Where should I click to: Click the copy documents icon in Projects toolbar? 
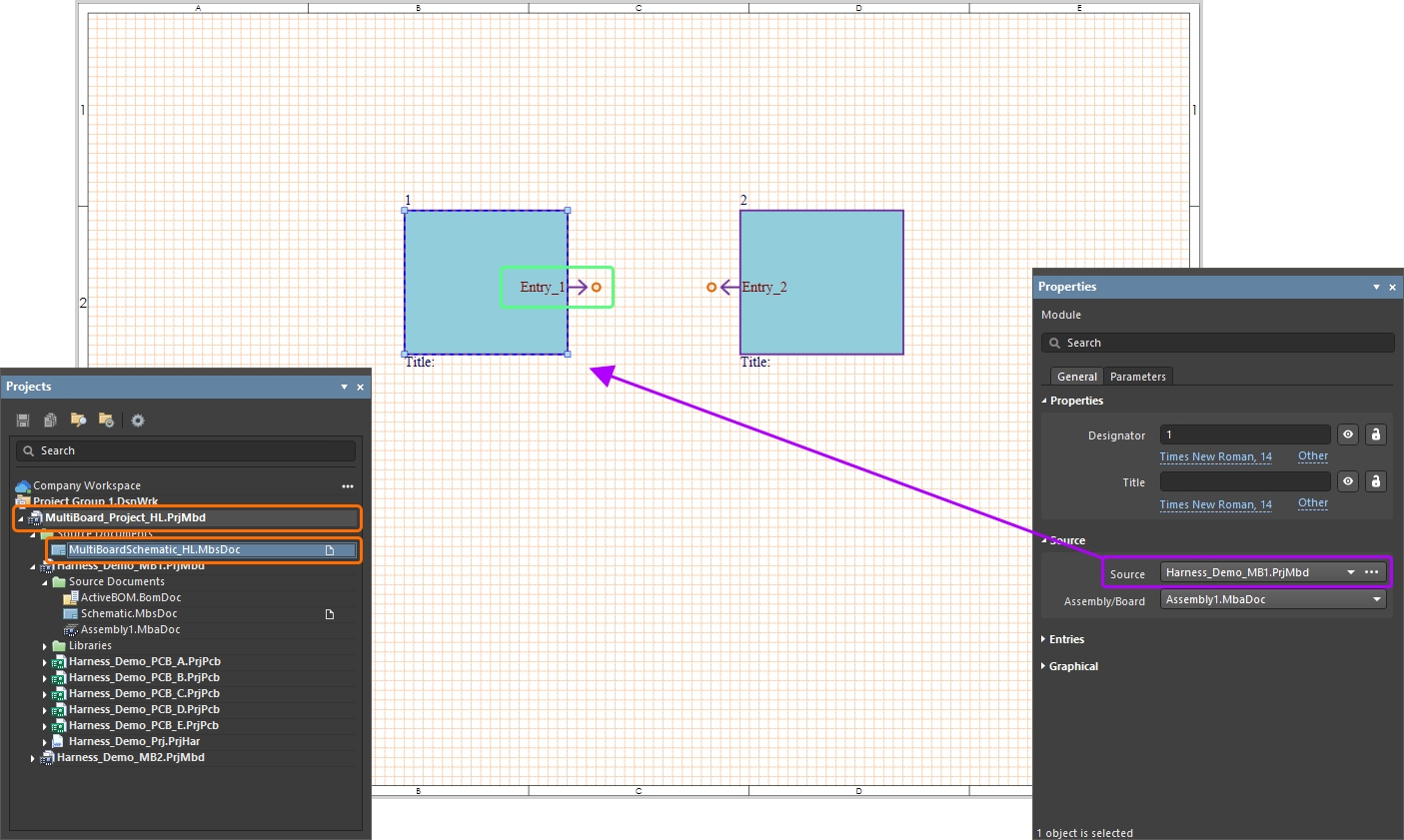[50, 420]
